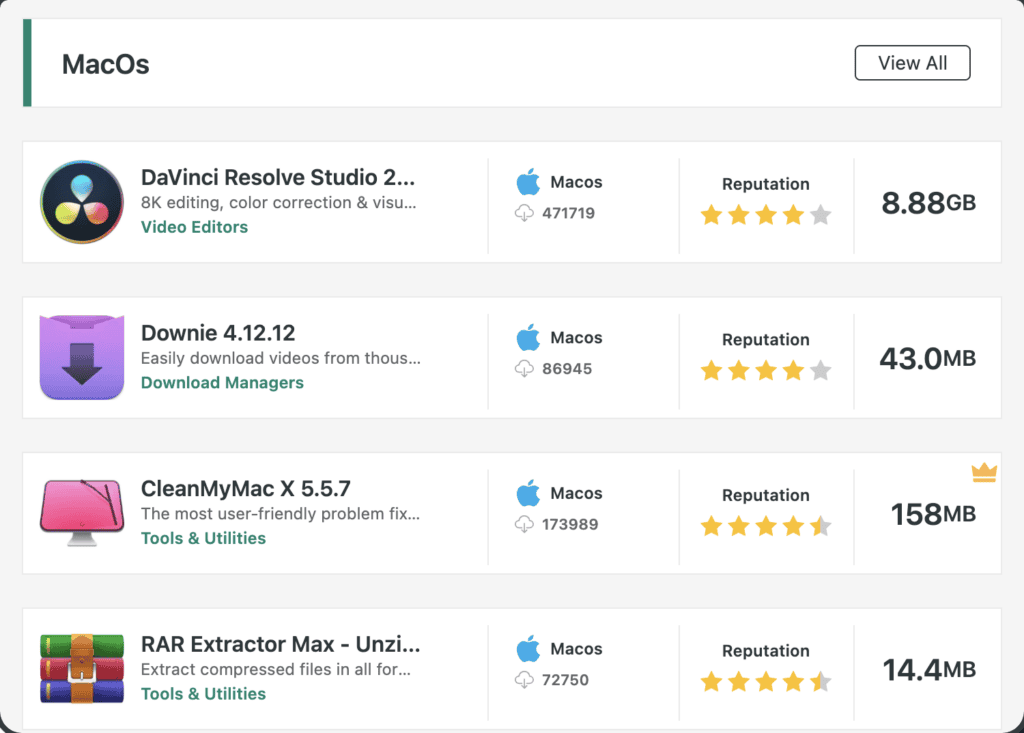Click the MacOs section heading
Viewport: 1024px width, 733px height.
pyautogui.click(x=105, y=64)
